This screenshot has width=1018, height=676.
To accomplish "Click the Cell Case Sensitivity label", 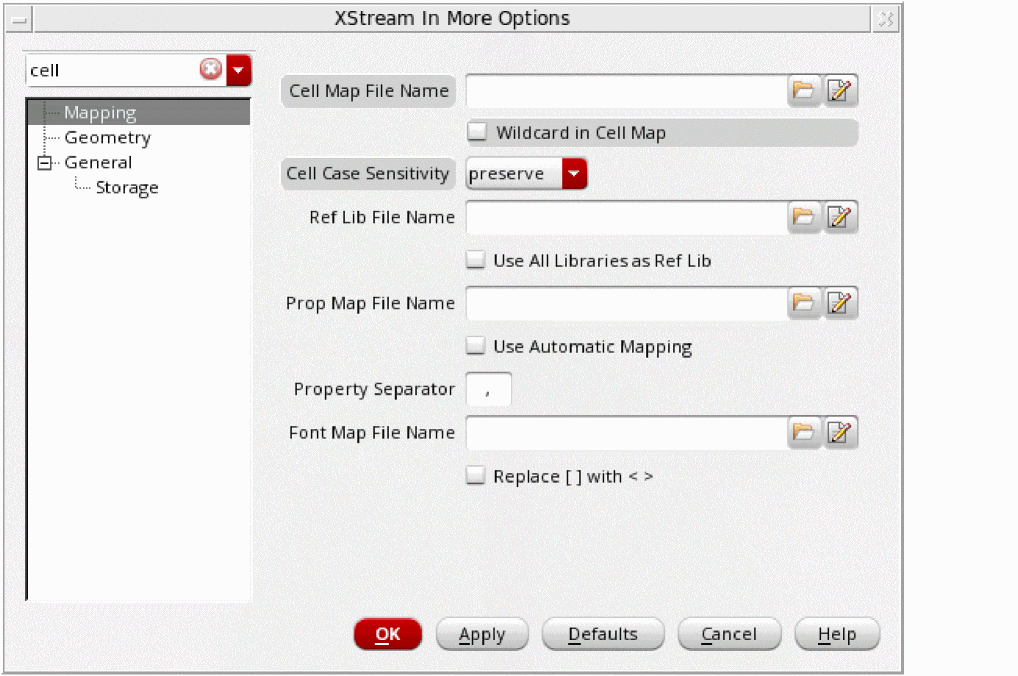I will coord(368,173).
